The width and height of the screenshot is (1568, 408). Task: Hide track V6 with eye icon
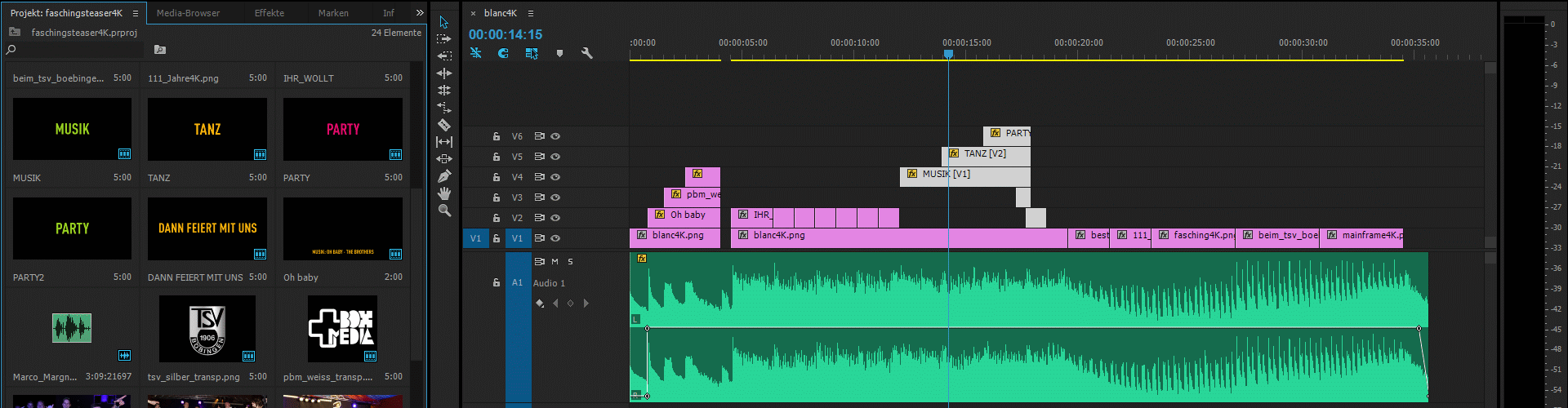point(555,136)
